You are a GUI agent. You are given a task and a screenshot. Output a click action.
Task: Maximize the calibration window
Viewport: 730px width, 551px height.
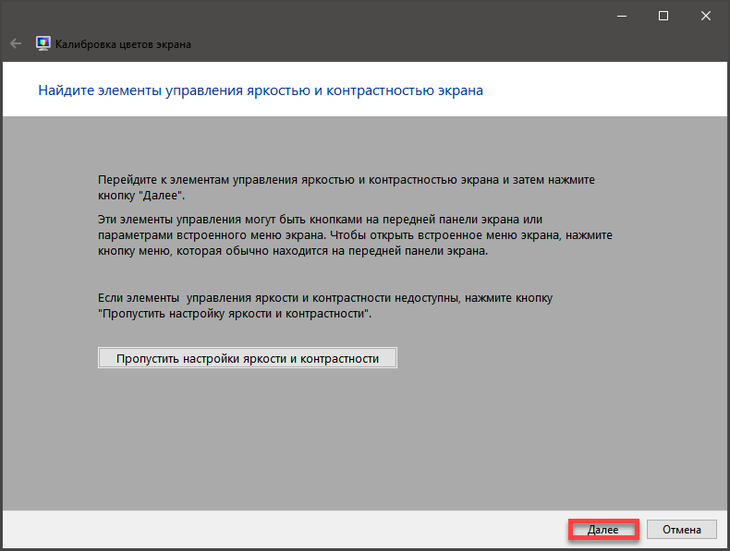[x=663, y=16]
